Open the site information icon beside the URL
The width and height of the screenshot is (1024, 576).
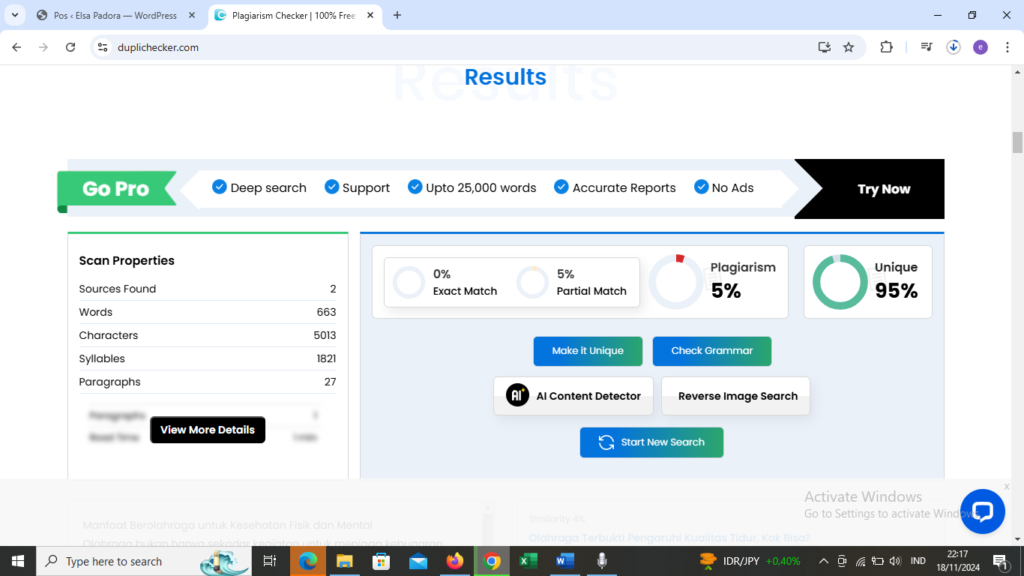(101, 47)
